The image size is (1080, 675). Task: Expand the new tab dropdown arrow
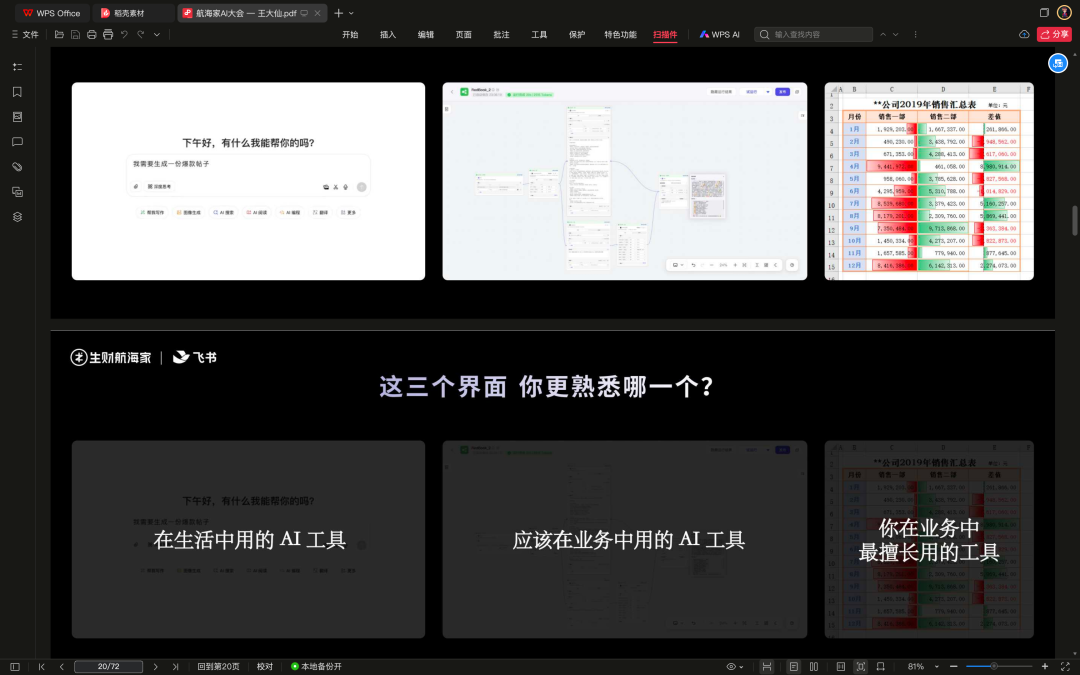pos(351,13)
